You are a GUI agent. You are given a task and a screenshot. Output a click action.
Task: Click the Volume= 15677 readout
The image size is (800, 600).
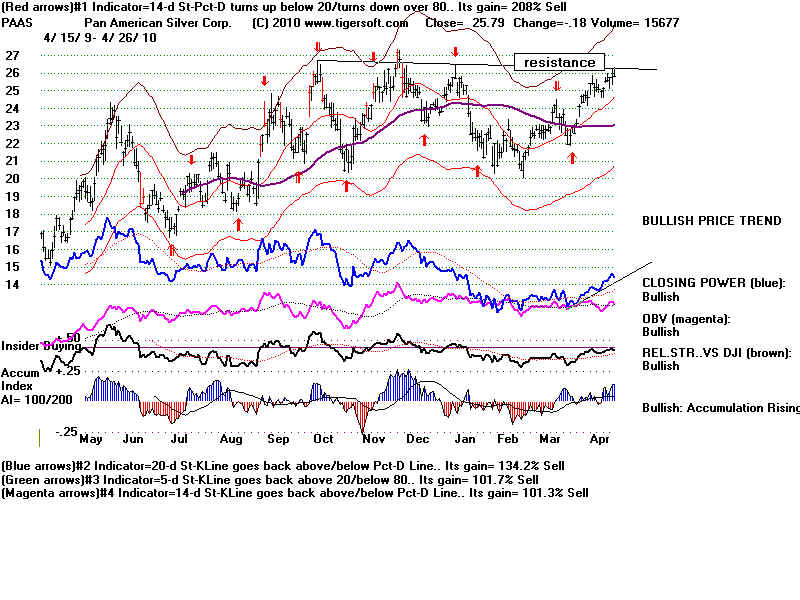click(x=635, y=23)
